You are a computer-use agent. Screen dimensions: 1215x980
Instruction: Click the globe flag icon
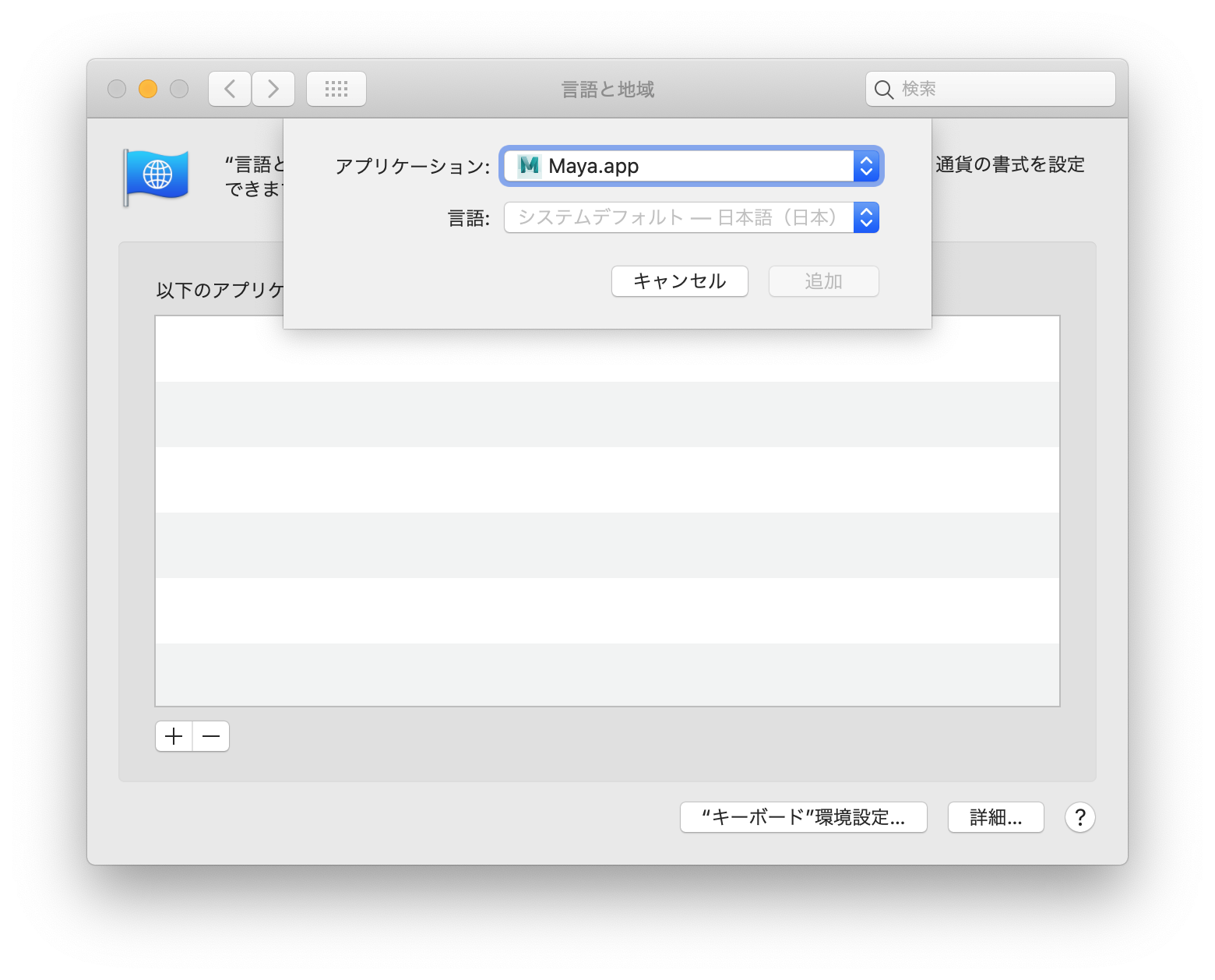[x=157, y=176]
